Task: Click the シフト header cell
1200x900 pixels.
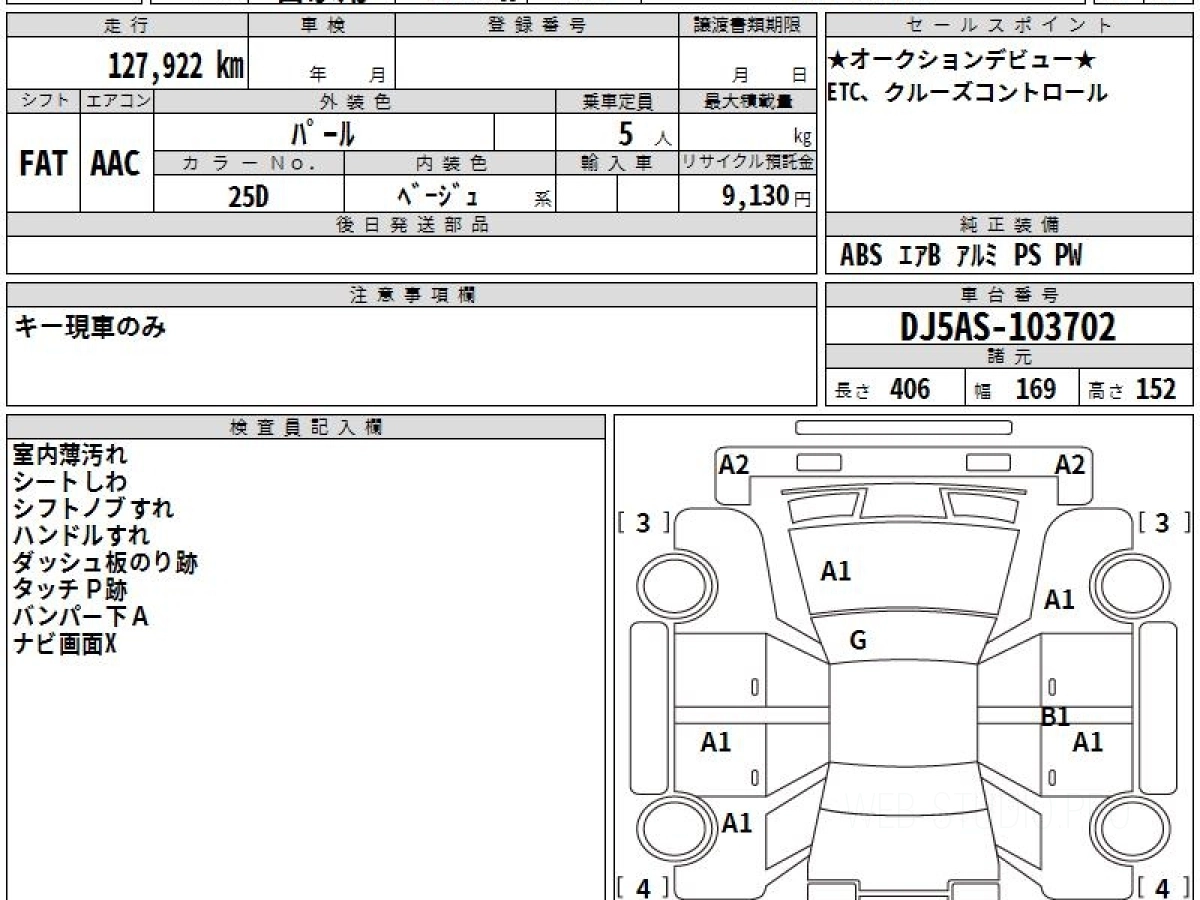Action: point(43,101)
